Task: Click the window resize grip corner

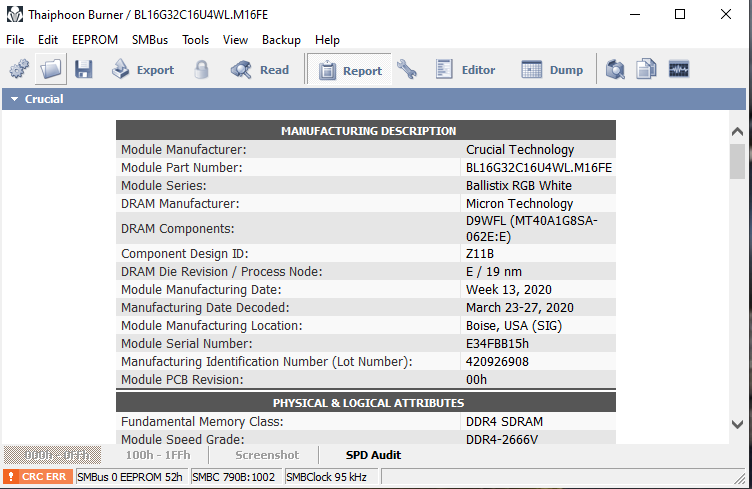Action: click(740, 477)
